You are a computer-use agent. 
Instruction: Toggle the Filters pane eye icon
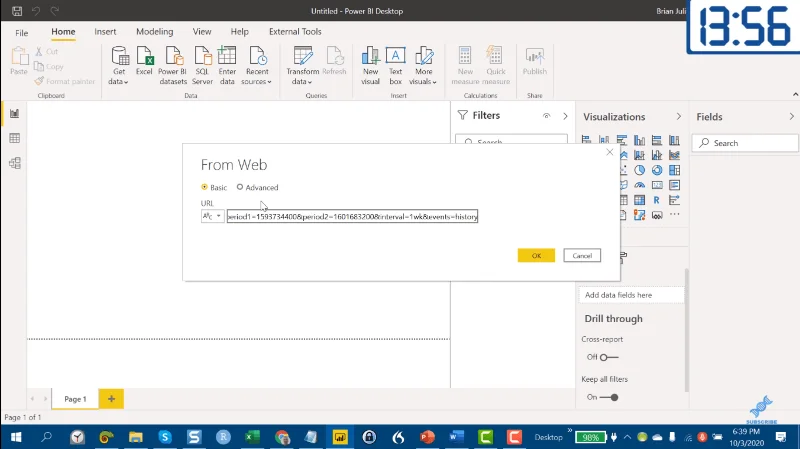[546, 116]
